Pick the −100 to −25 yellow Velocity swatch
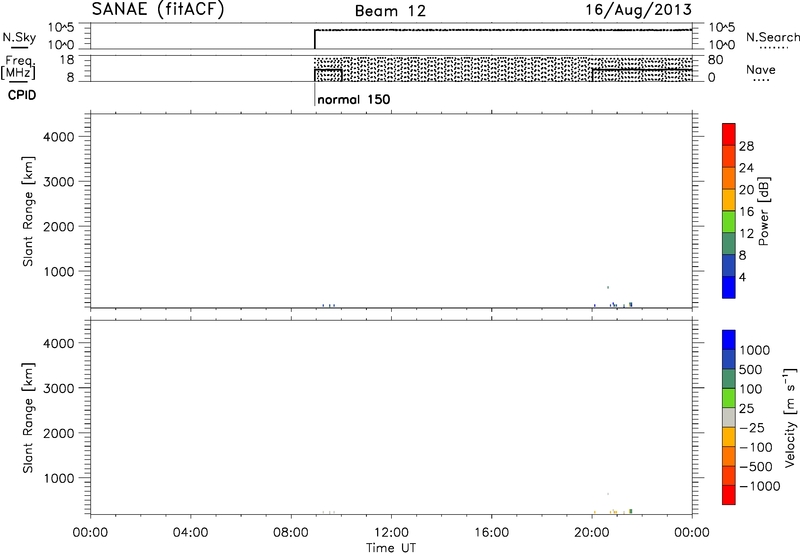Screen dimensions: 800x554 729,437
